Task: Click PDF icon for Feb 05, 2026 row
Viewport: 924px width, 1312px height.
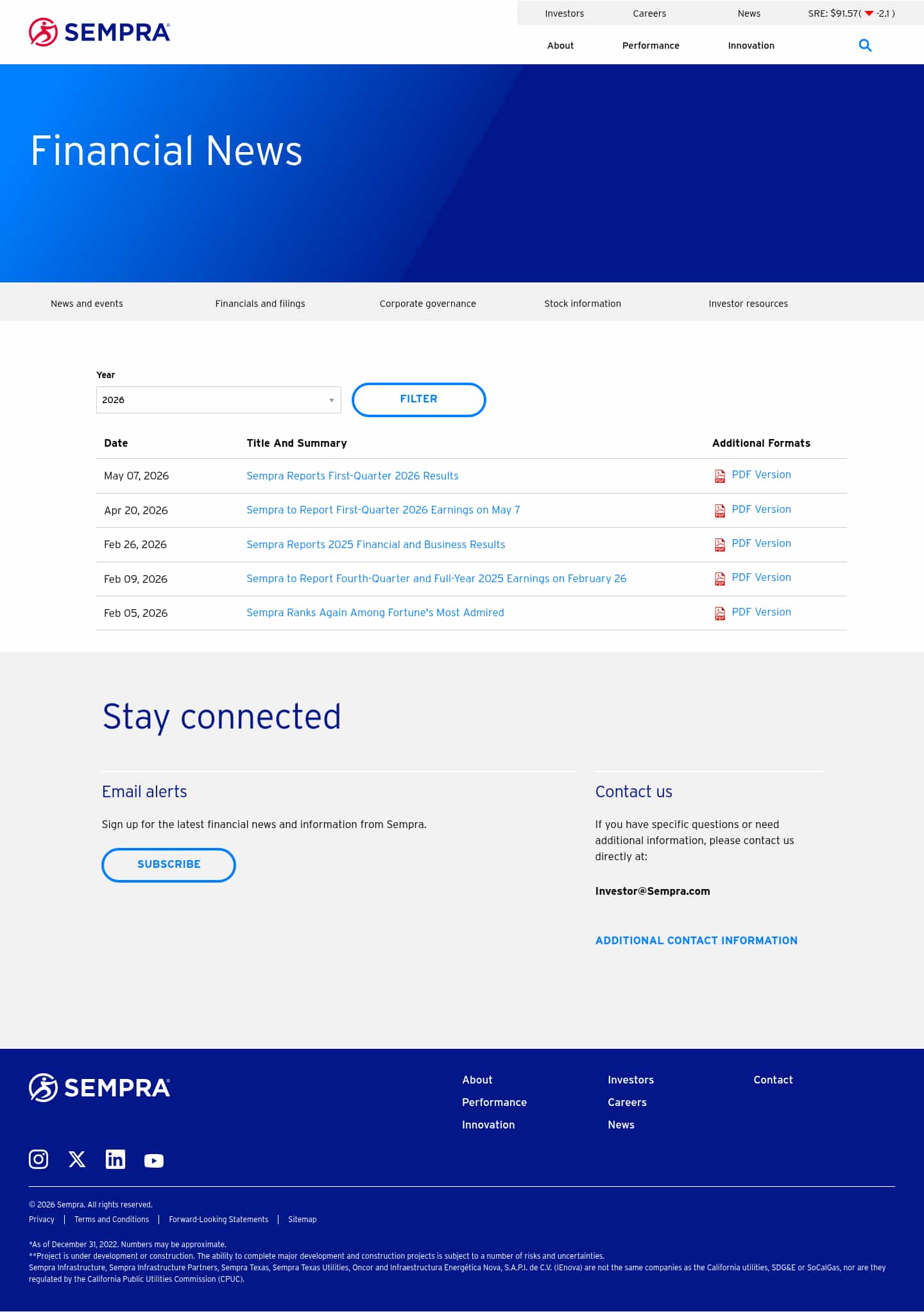Action: pyautogui.click(x=720, y=614)
